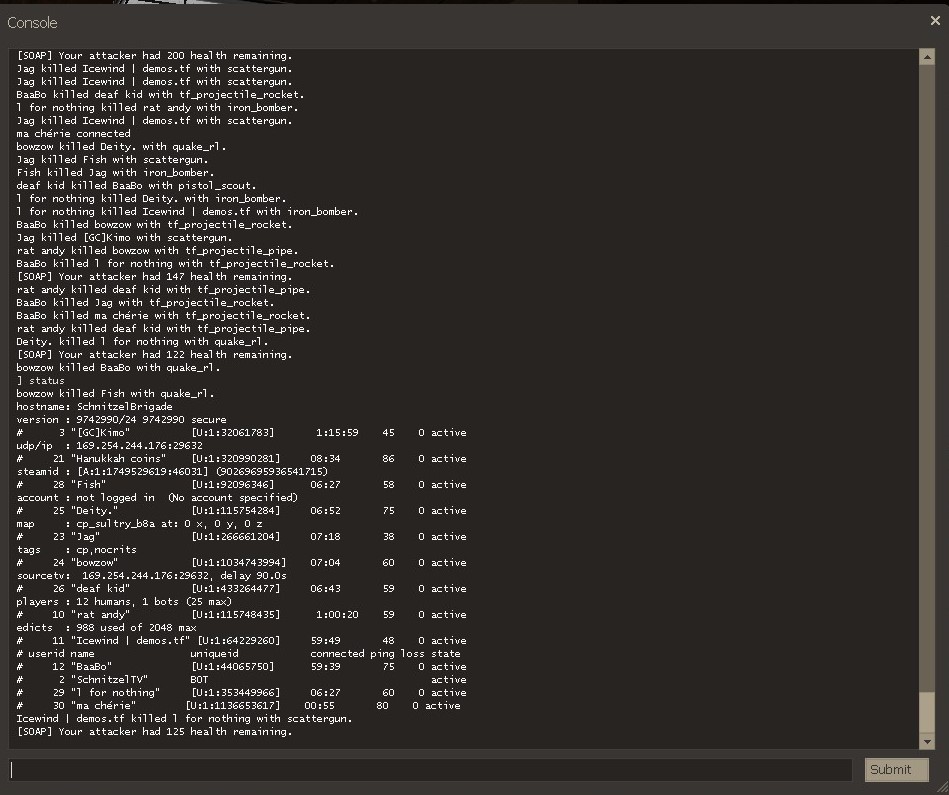The width and height of the screenshot is (949, 795).
Task: Click the "] status" command line
Action: [x=41, y=381]
